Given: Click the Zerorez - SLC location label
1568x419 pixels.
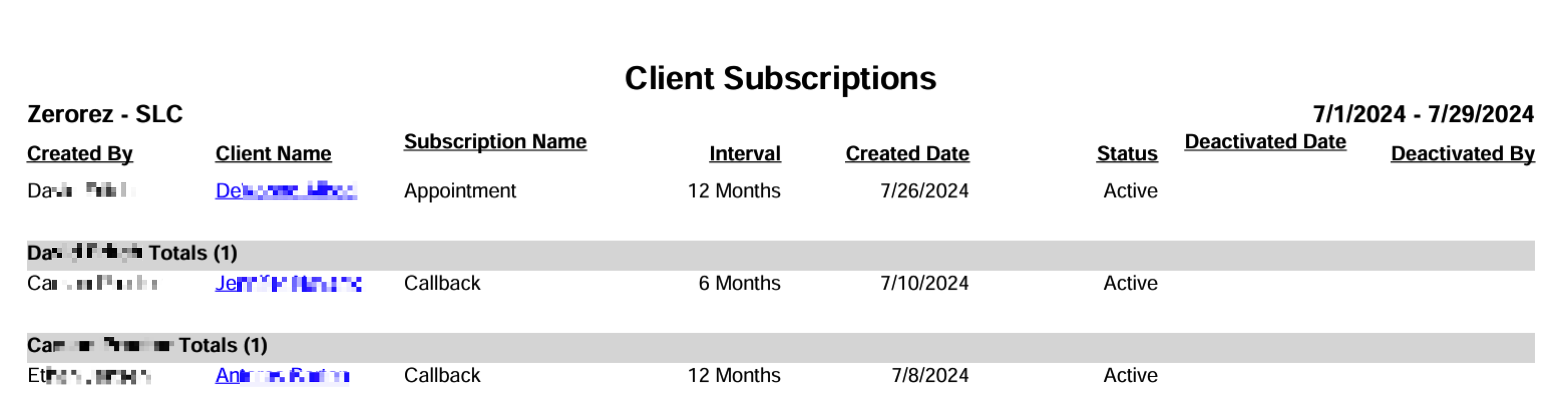Looking at the screenshot, I should (x=105, y=114).
